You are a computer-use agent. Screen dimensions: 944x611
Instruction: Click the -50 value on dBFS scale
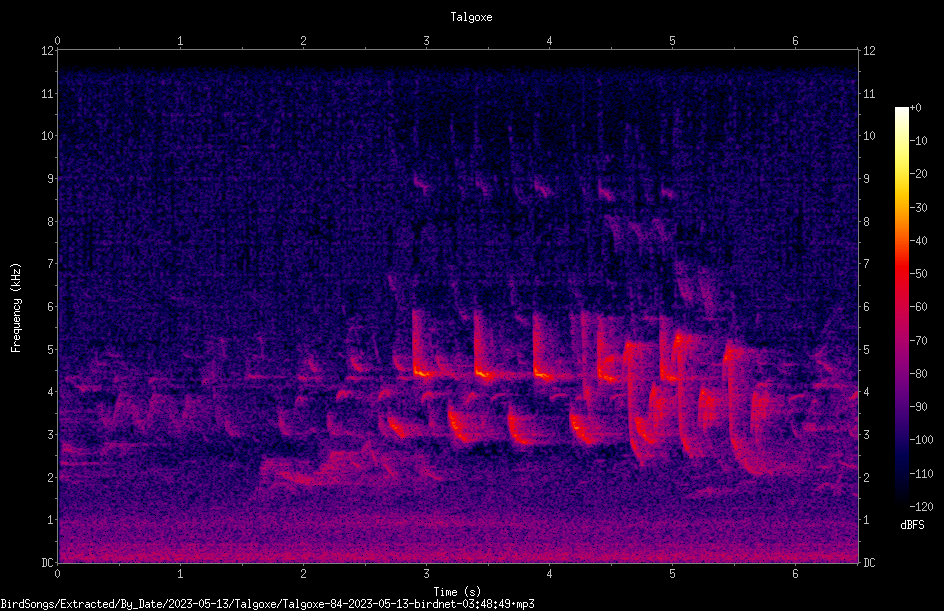point(919,274)
